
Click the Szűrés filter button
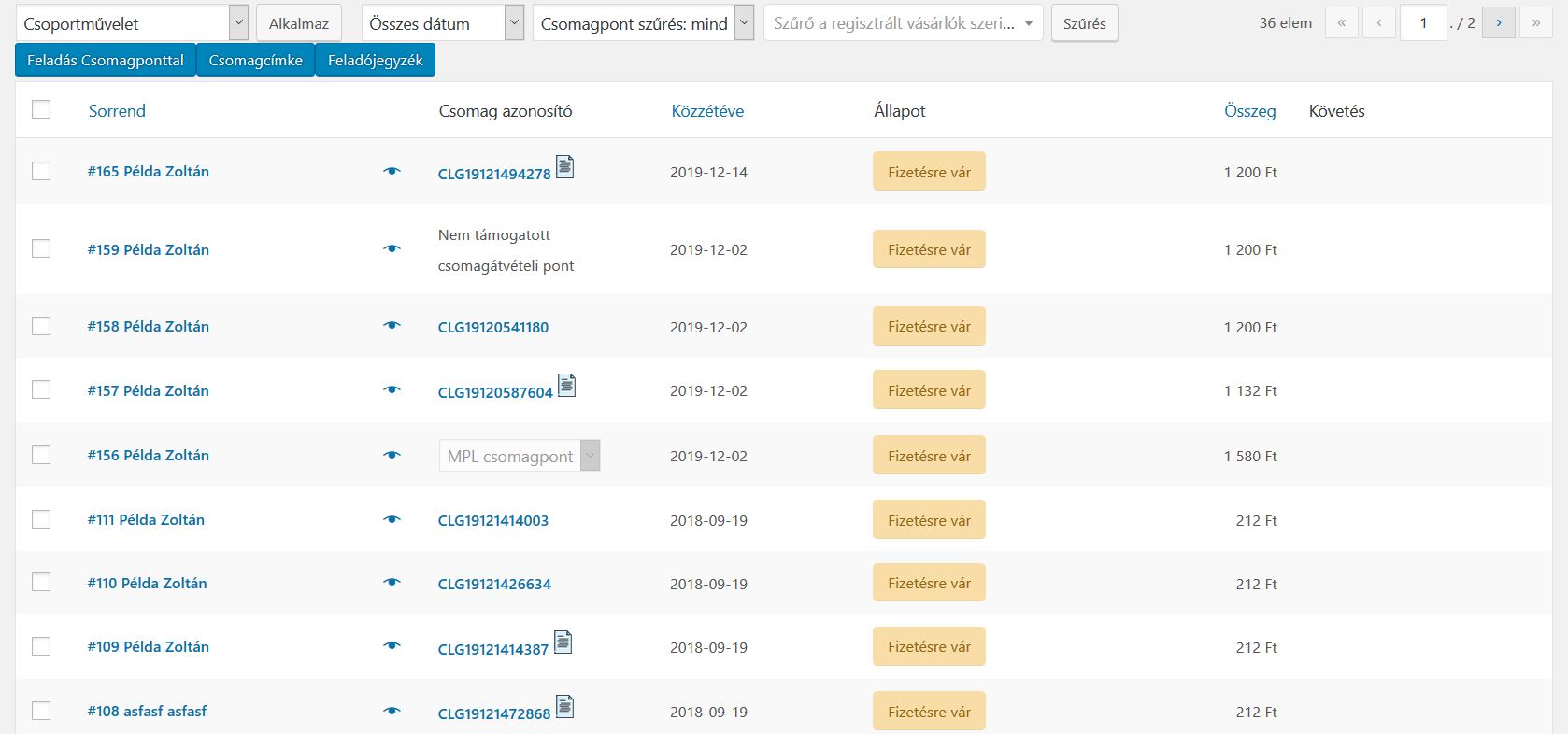1085,23
